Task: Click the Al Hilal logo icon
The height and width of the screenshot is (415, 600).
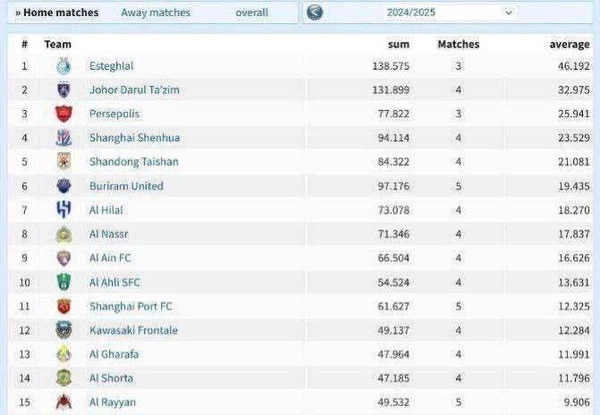Action: point(64,210)
